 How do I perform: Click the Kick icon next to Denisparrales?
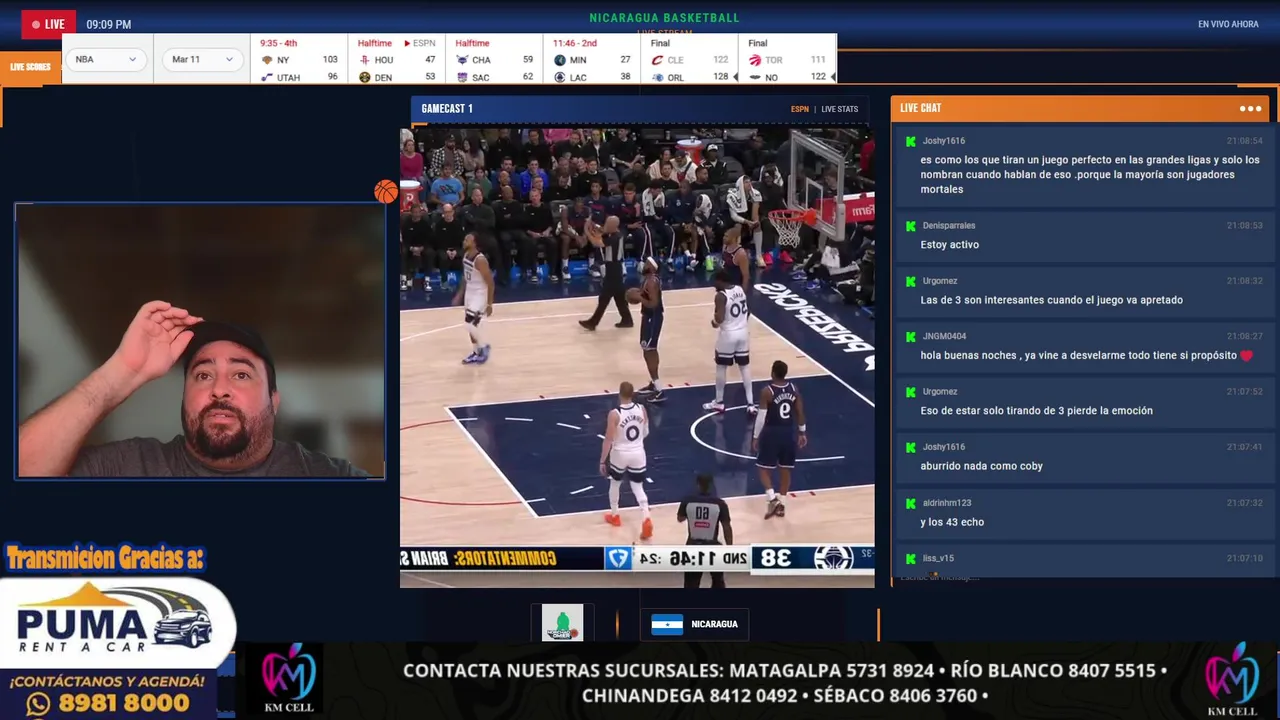pyautogui.click(x=910, y=226)
